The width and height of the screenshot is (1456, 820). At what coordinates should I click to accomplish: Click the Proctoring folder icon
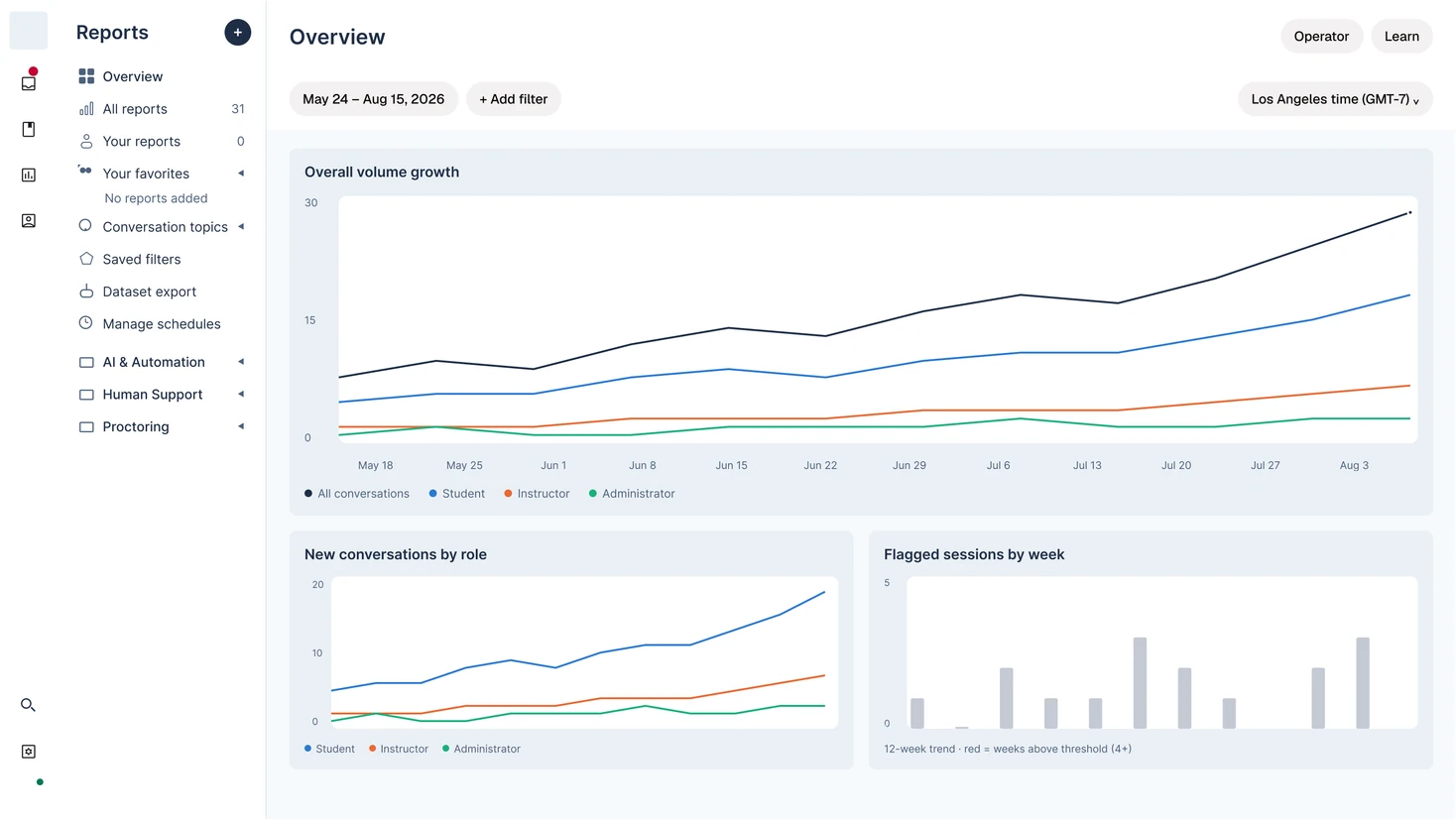tap(86, 427)
